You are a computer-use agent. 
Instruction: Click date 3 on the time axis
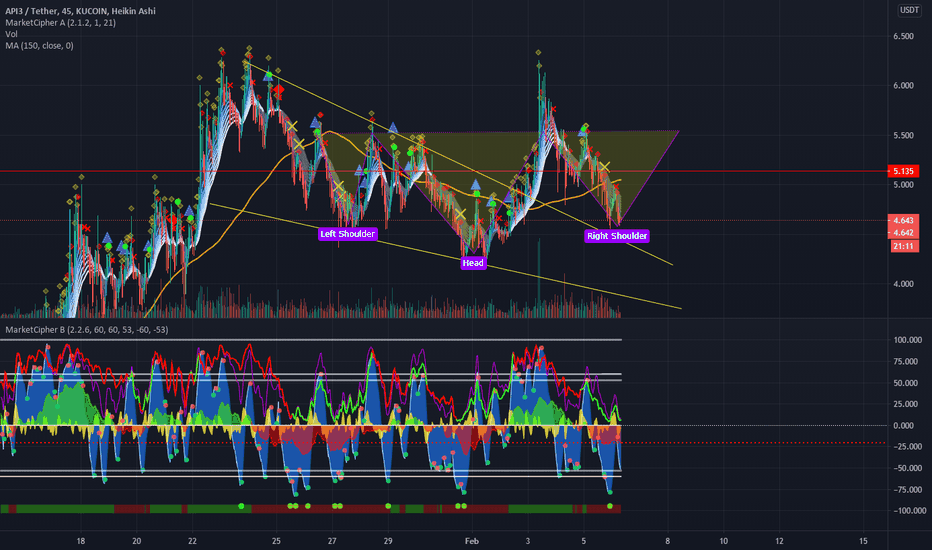[528, 541]
